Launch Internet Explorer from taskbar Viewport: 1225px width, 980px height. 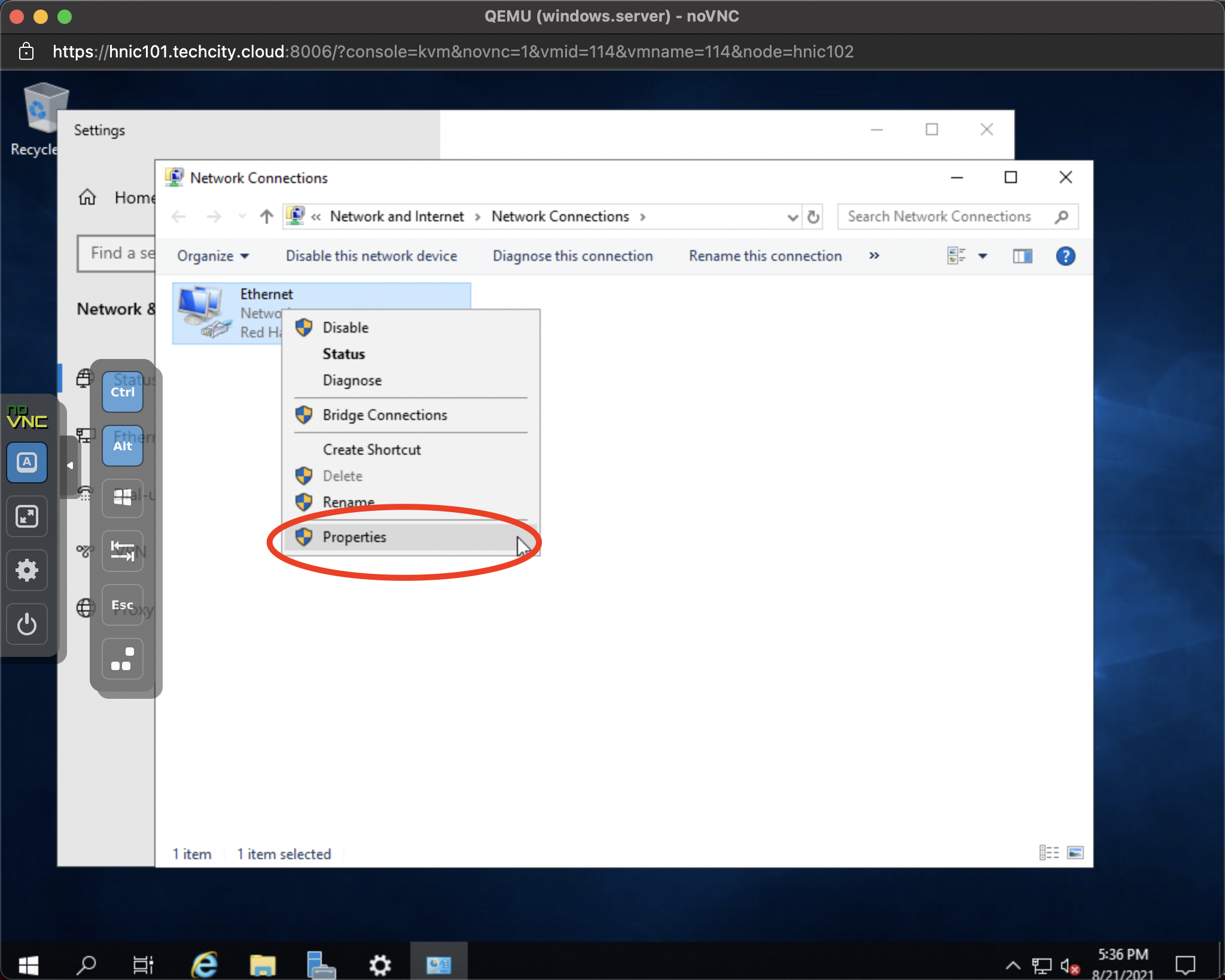click(x=204, y=963)
